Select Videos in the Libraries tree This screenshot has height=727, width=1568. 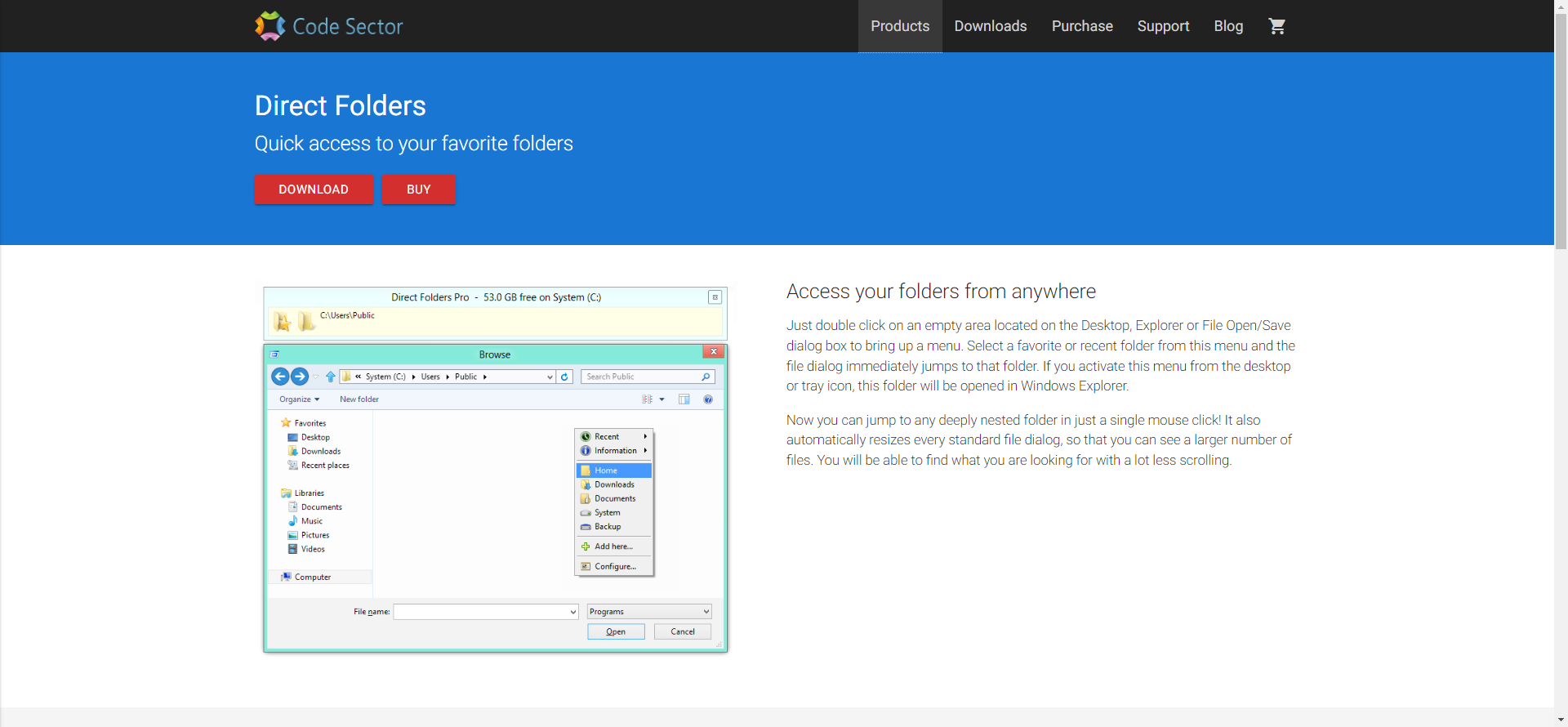click(x=306, y=549)
